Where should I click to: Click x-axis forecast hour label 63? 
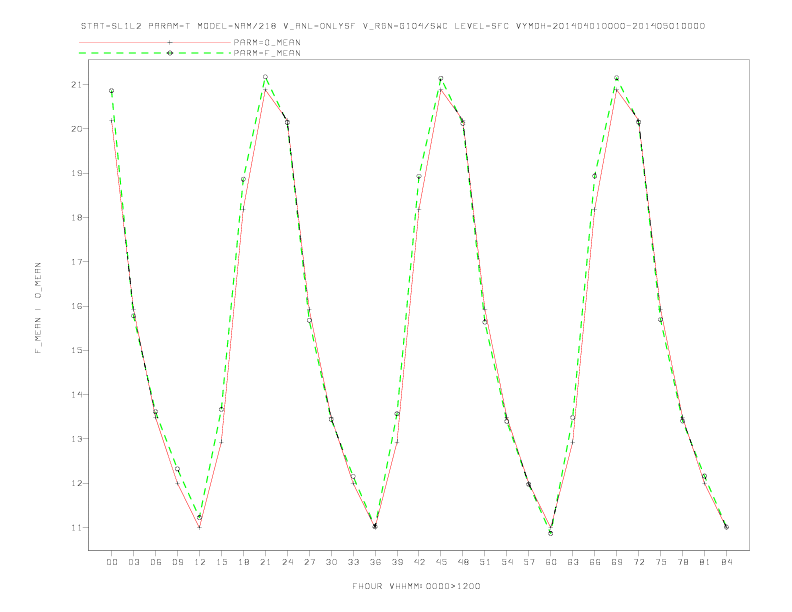(x=573, y=562)
